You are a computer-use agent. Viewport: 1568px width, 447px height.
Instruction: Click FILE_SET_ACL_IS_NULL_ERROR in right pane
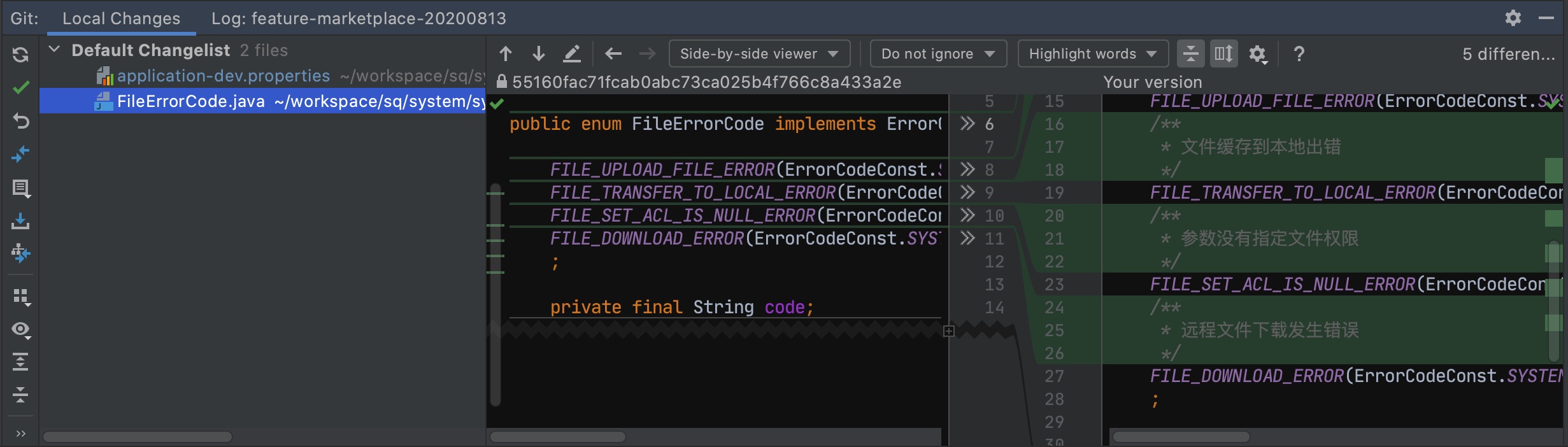pyautogui.click(x=1283, y=285)
